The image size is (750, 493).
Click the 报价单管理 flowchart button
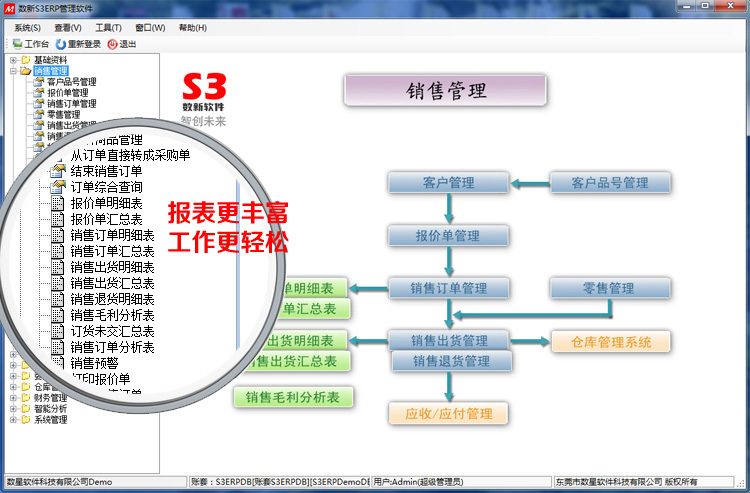tap(448, 236)
